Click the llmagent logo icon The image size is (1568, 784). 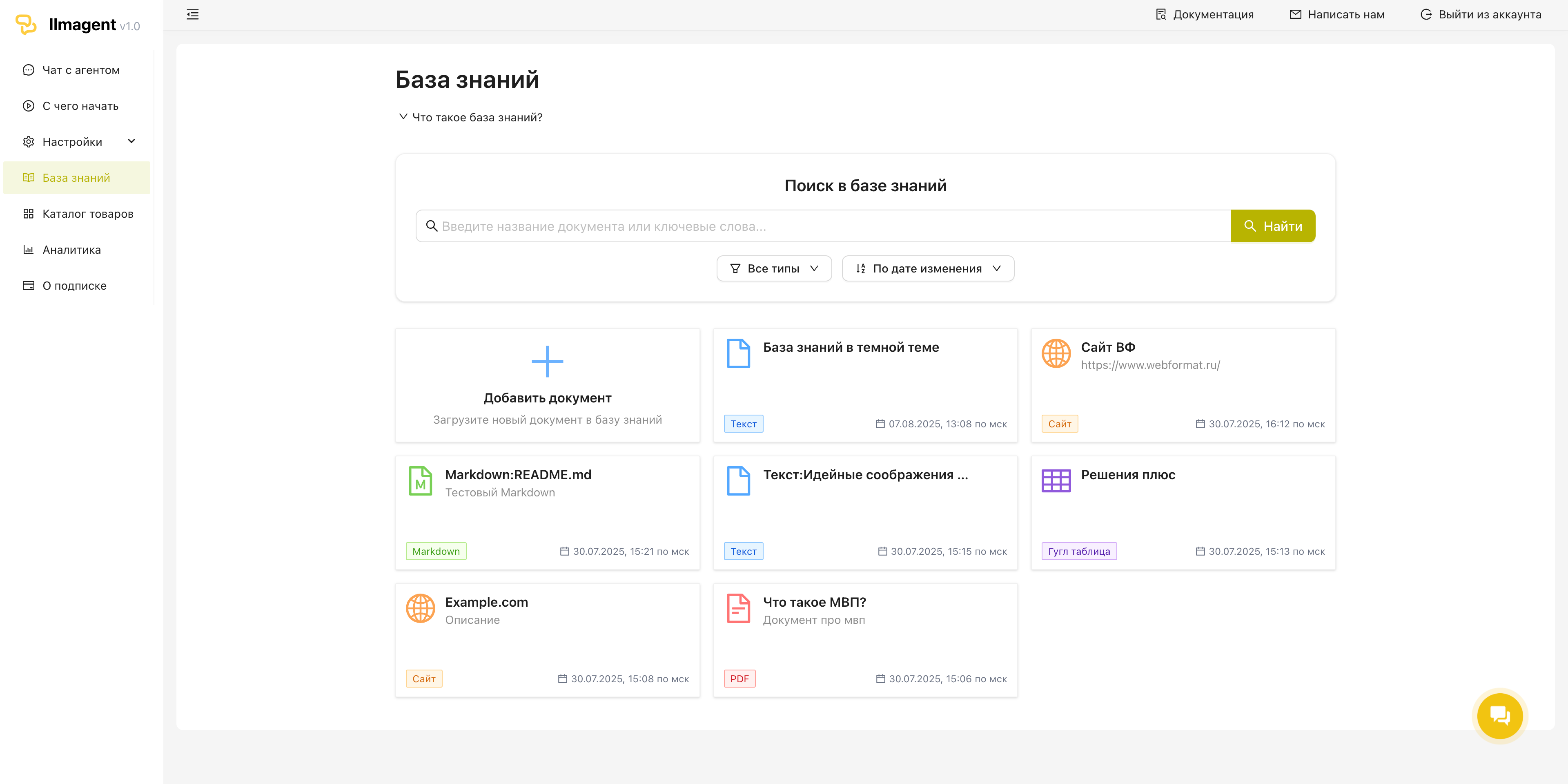click(x=26, y=25)
